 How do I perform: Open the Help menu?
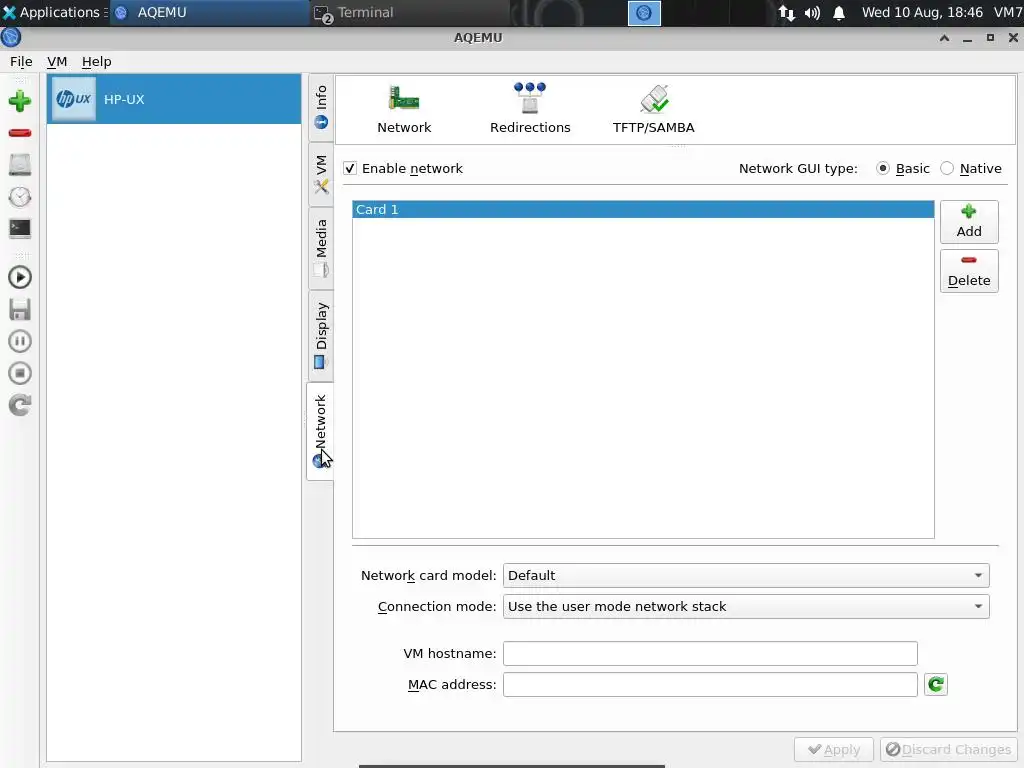(97, 61)
